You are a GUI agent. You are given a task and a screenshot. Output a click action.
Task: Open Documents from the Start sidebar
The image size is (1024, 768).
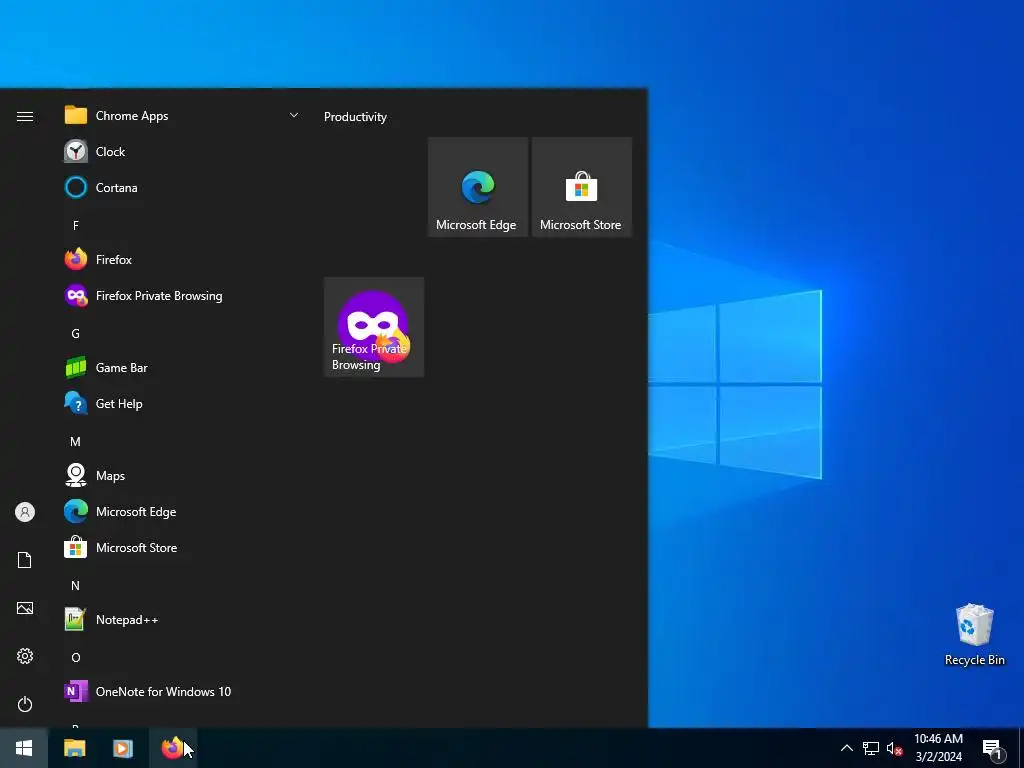[x=25, y=560]
